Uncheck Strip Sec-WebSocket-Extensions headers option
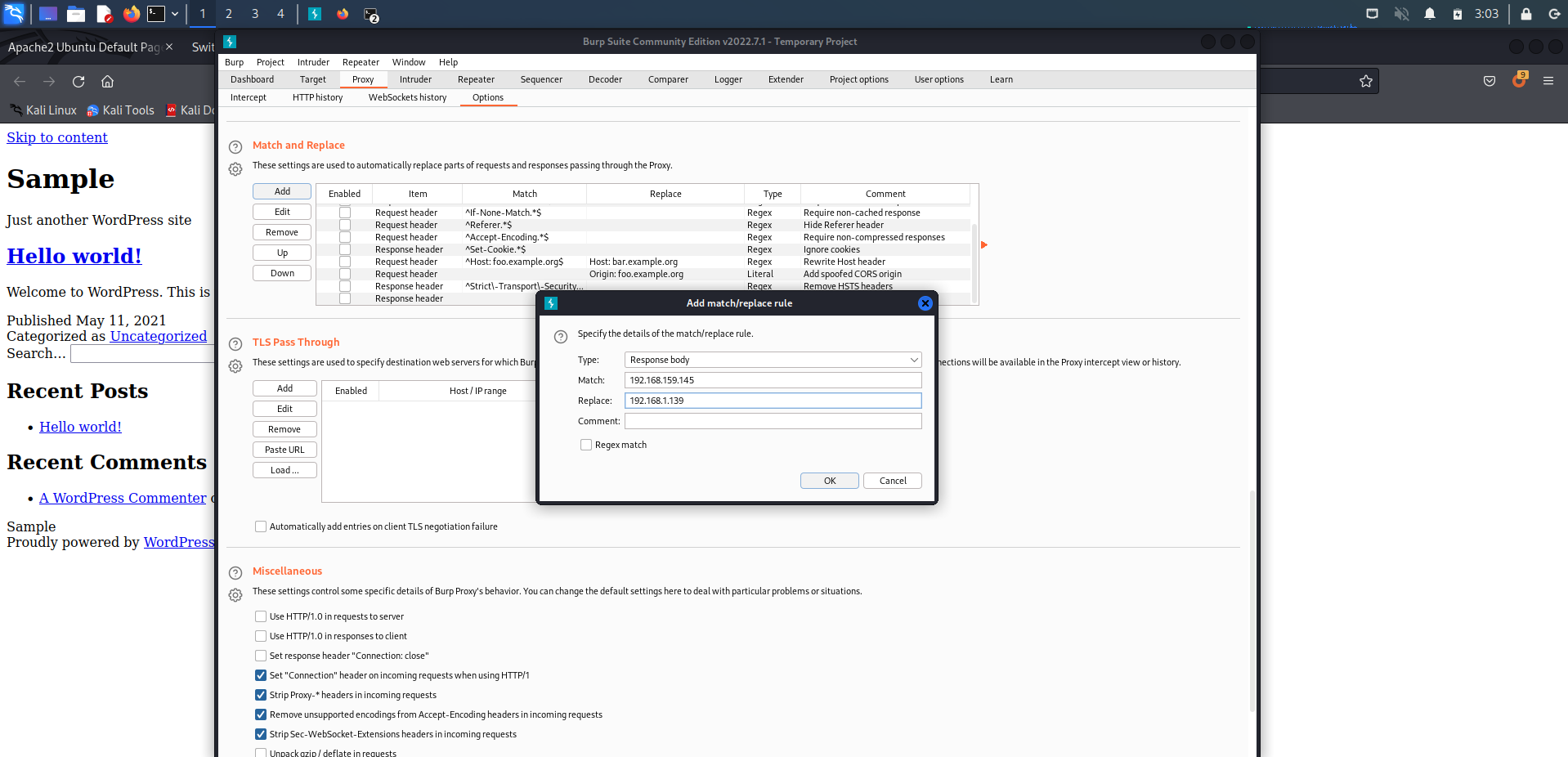The image size is (1568, 757). (x=261, y=734)
